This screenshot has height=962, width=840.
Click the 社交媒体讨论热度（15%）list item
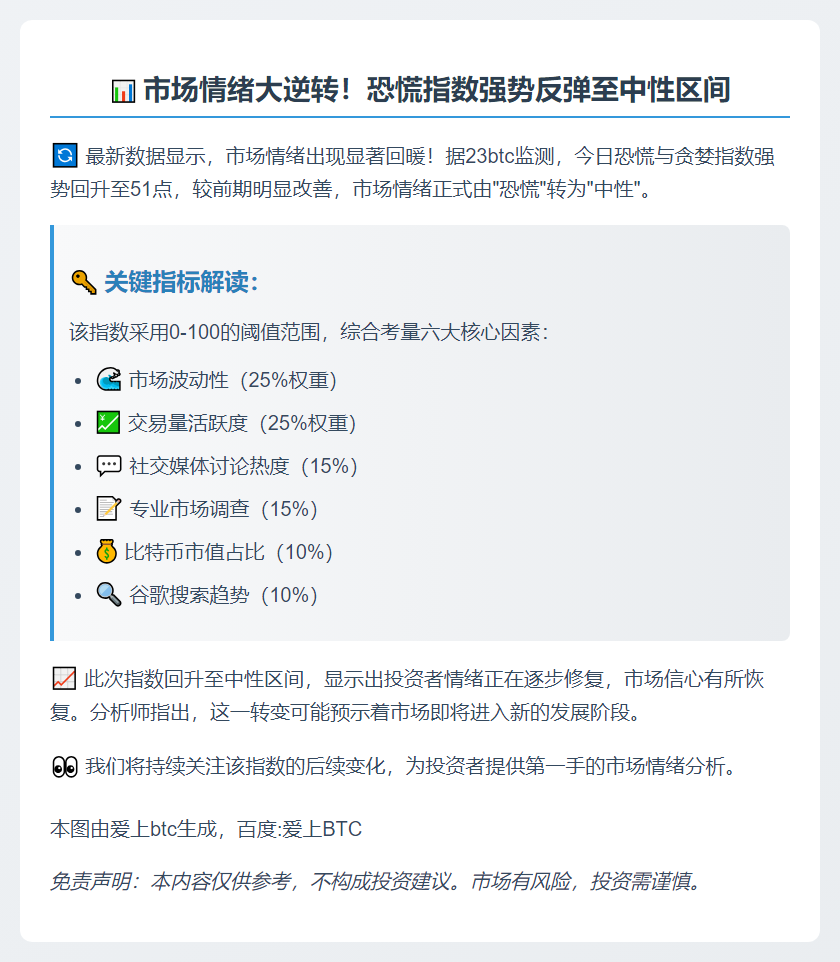coord(243,466)
